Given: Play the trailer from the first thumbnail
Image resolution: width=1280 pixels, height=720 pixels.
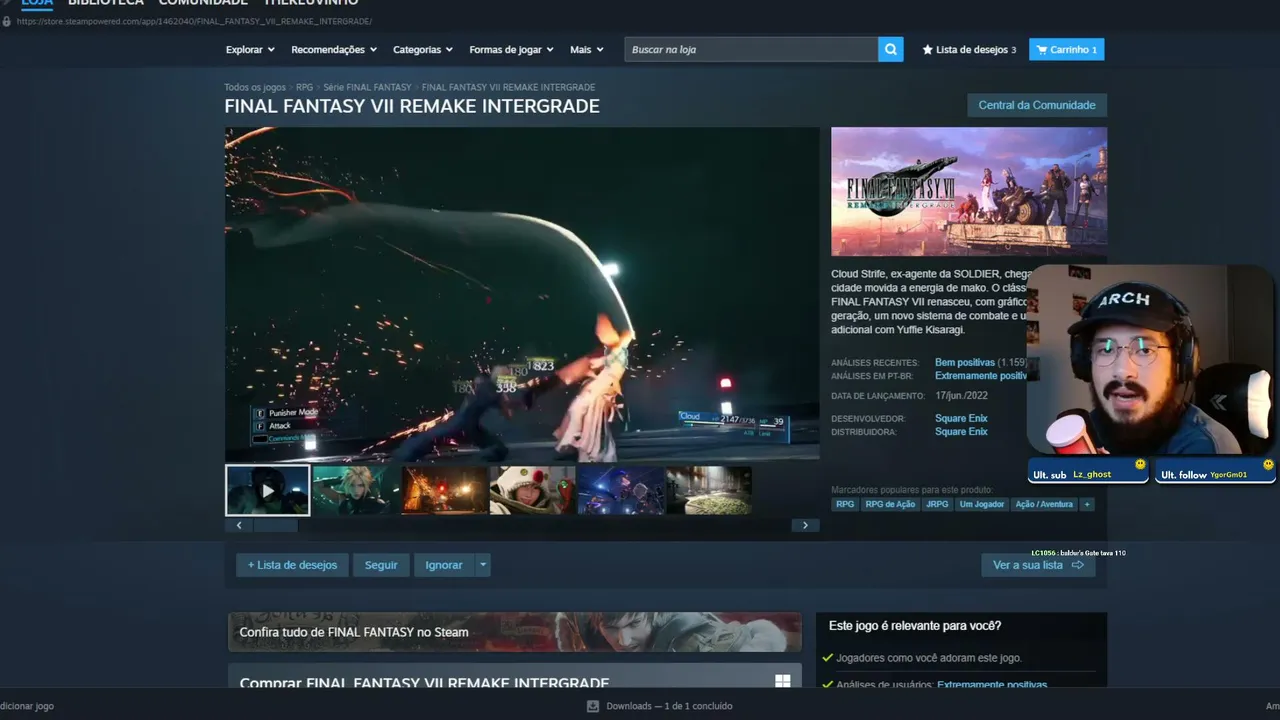Looking at the screenshot, I should click(267, 490).
